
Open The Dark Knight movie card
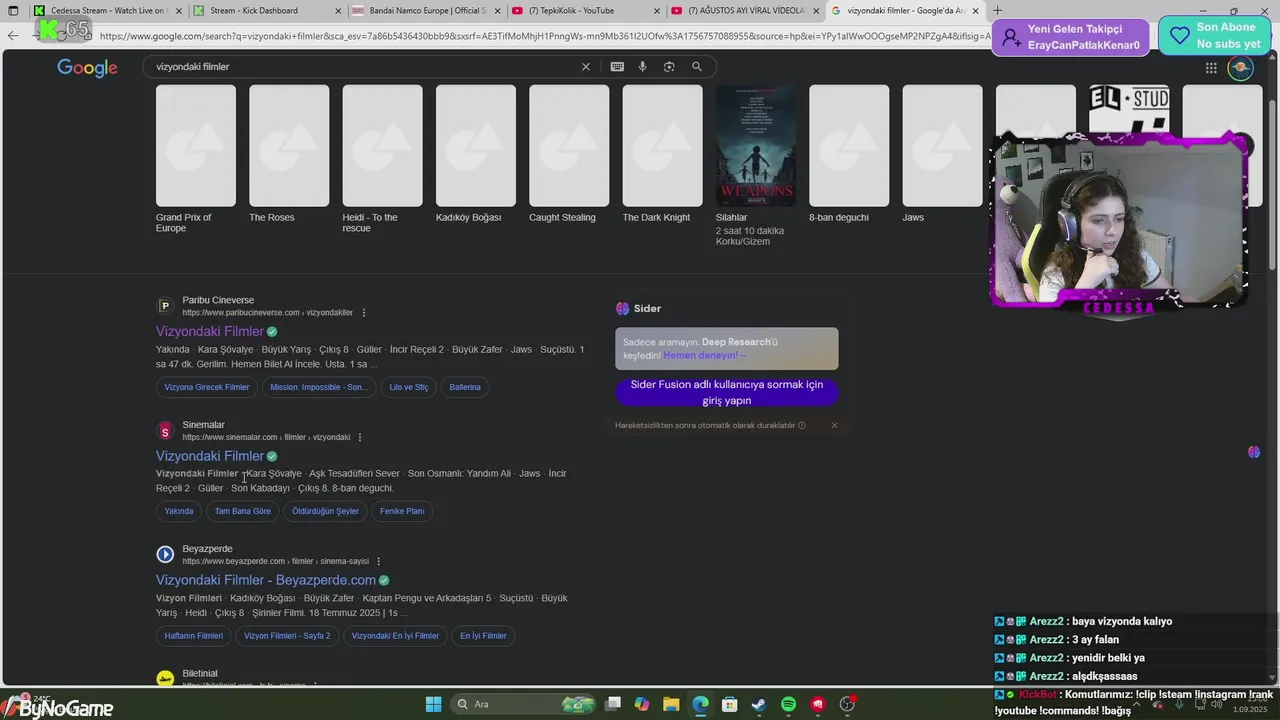(662, 154)
